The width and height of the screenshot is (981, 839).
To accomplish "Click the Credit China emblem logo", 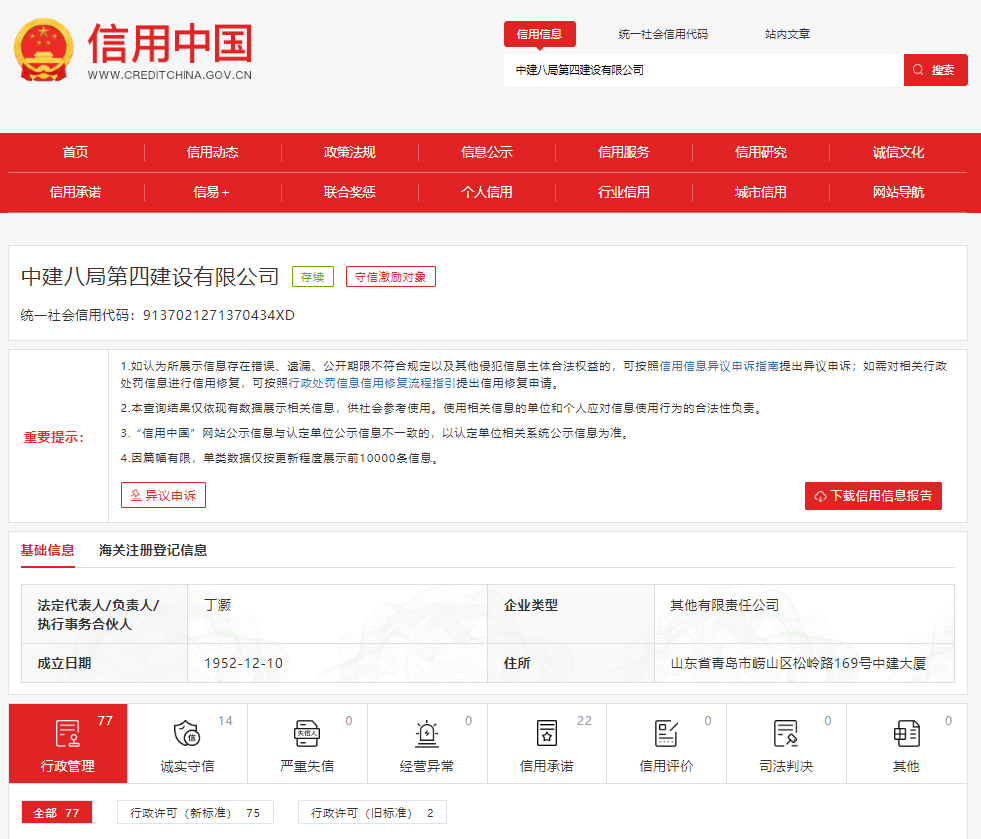I will pyautogui.click(x=43, y=50).
